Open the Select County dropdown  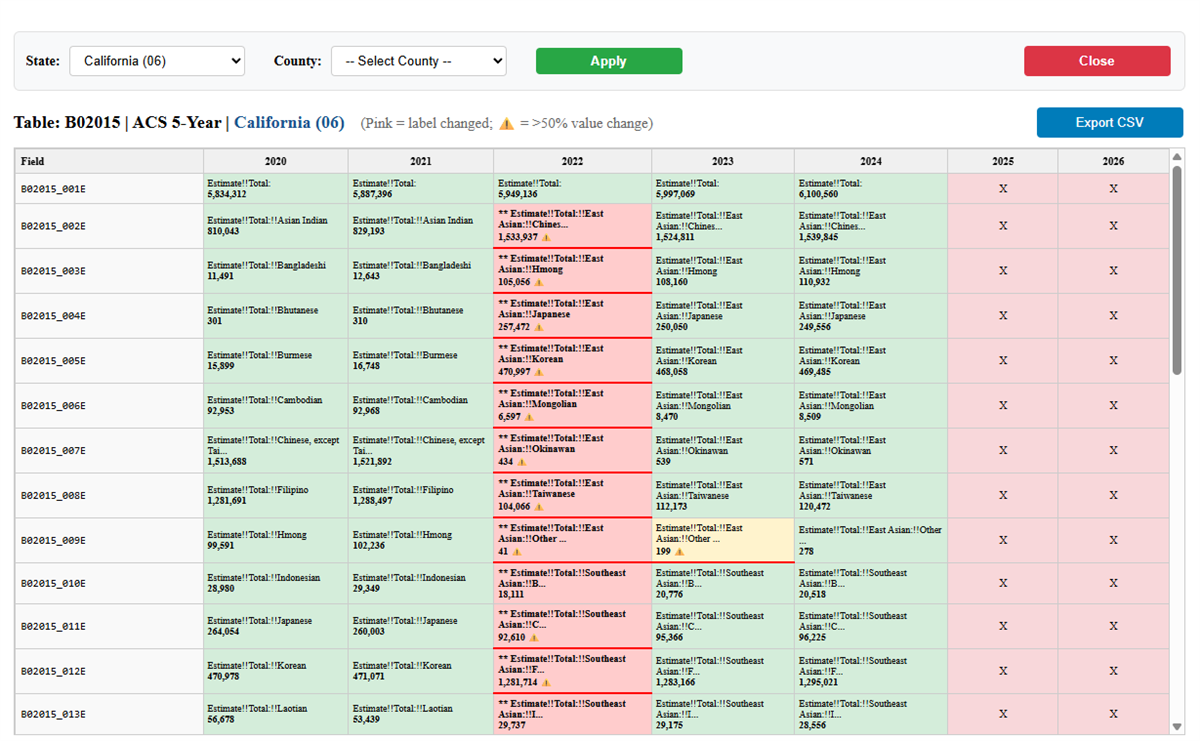point(419,61)
